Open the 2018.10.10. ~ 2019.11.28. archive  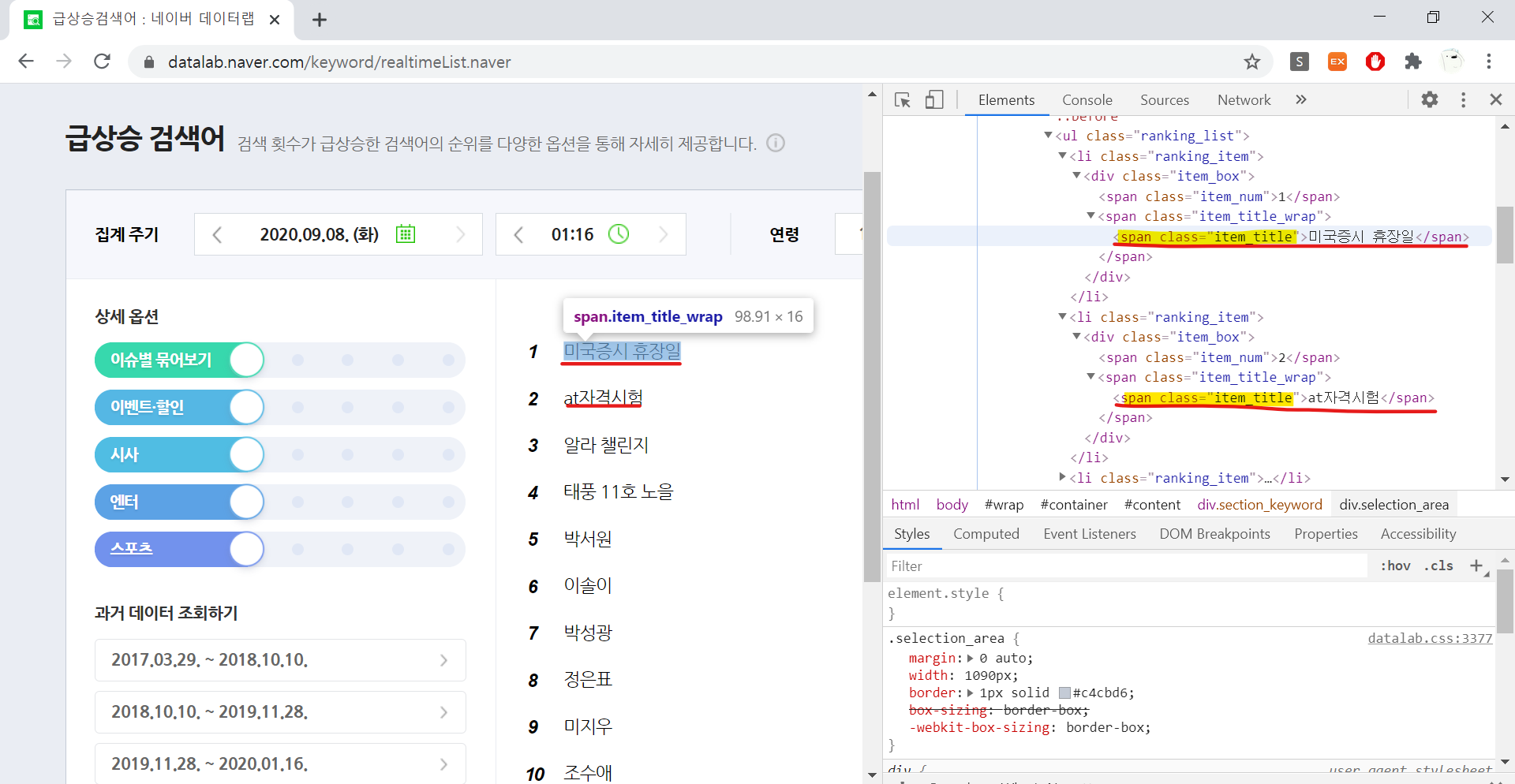(280, 712)
